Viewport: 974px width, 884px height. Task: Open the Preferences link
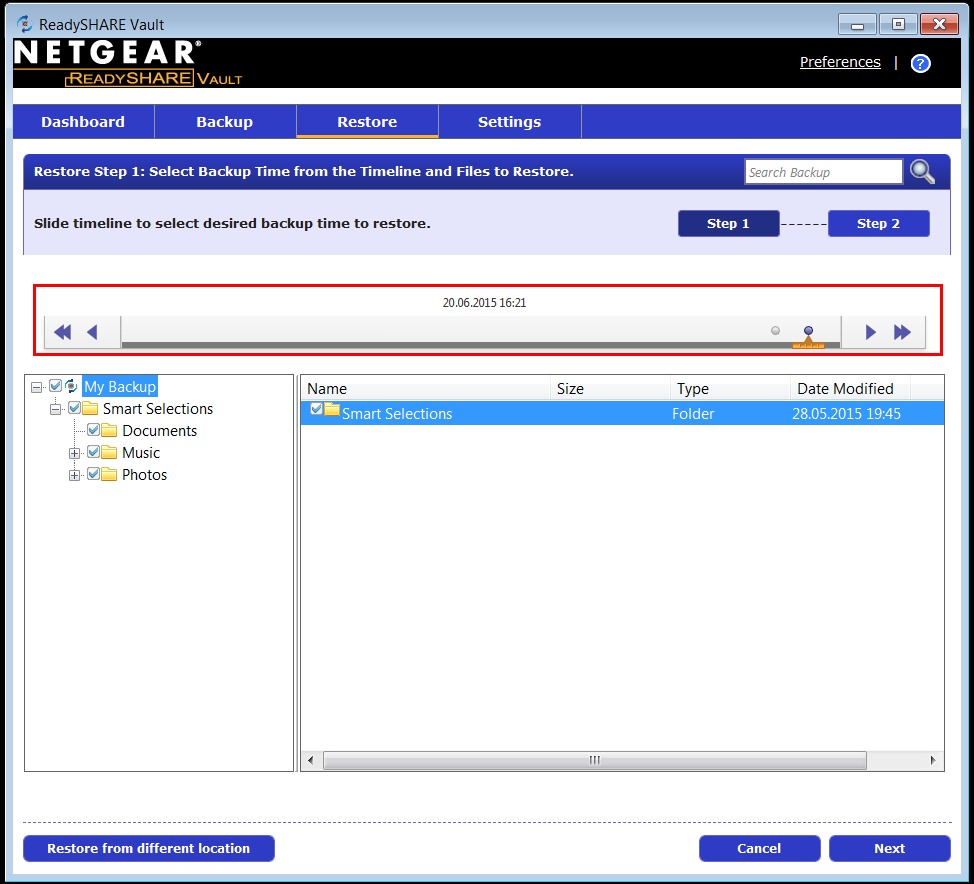click(x=840, y=62)
